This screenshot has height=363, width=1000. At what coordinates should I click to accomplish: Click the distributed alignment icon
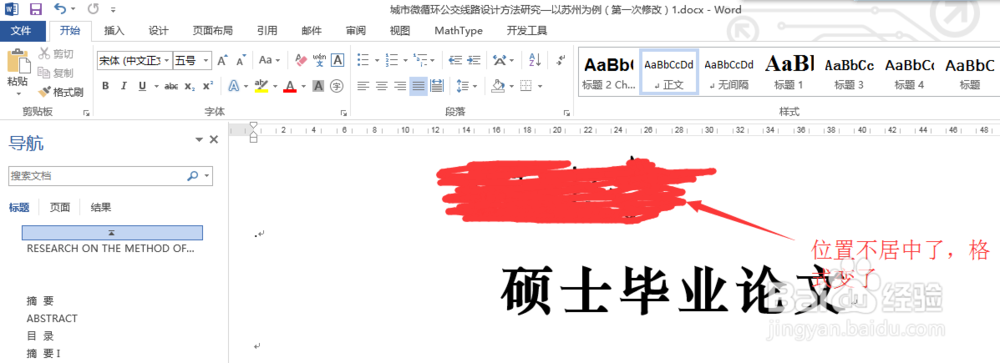click(x=437, y=86)
